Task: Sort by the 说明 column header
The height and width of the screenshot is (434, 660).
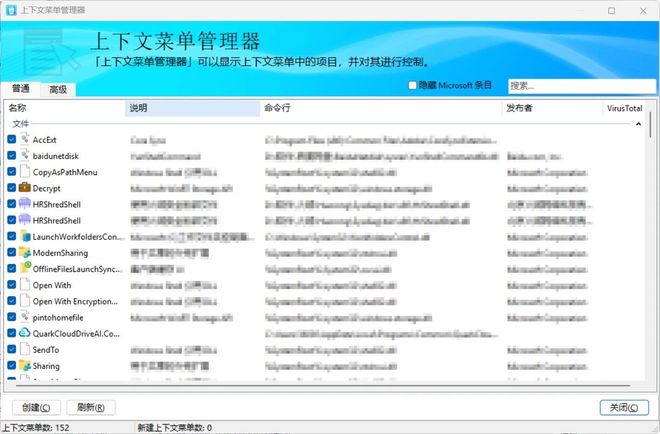Action: 193,108
